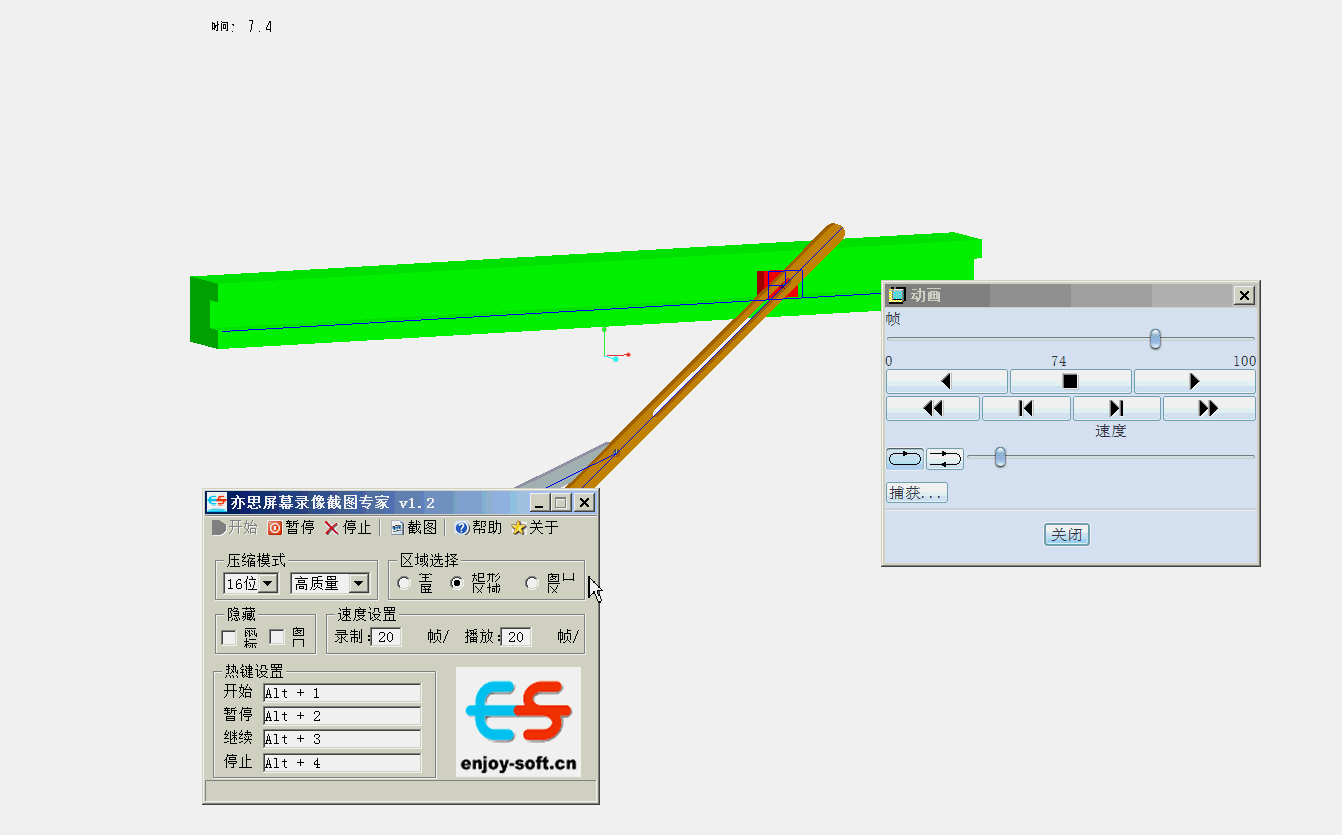Take a screenshot with 截图 button
This screenshot has width=1342, height=835.
414,527
